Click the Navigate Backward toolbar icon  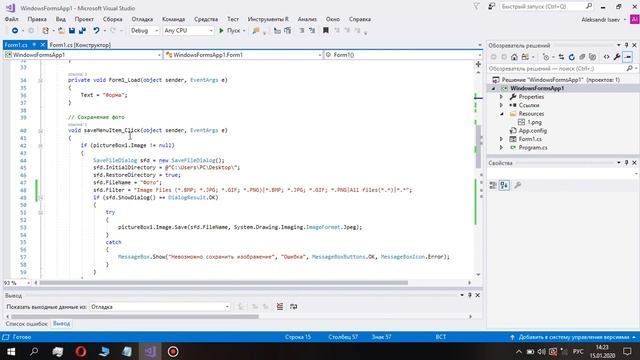15,31
